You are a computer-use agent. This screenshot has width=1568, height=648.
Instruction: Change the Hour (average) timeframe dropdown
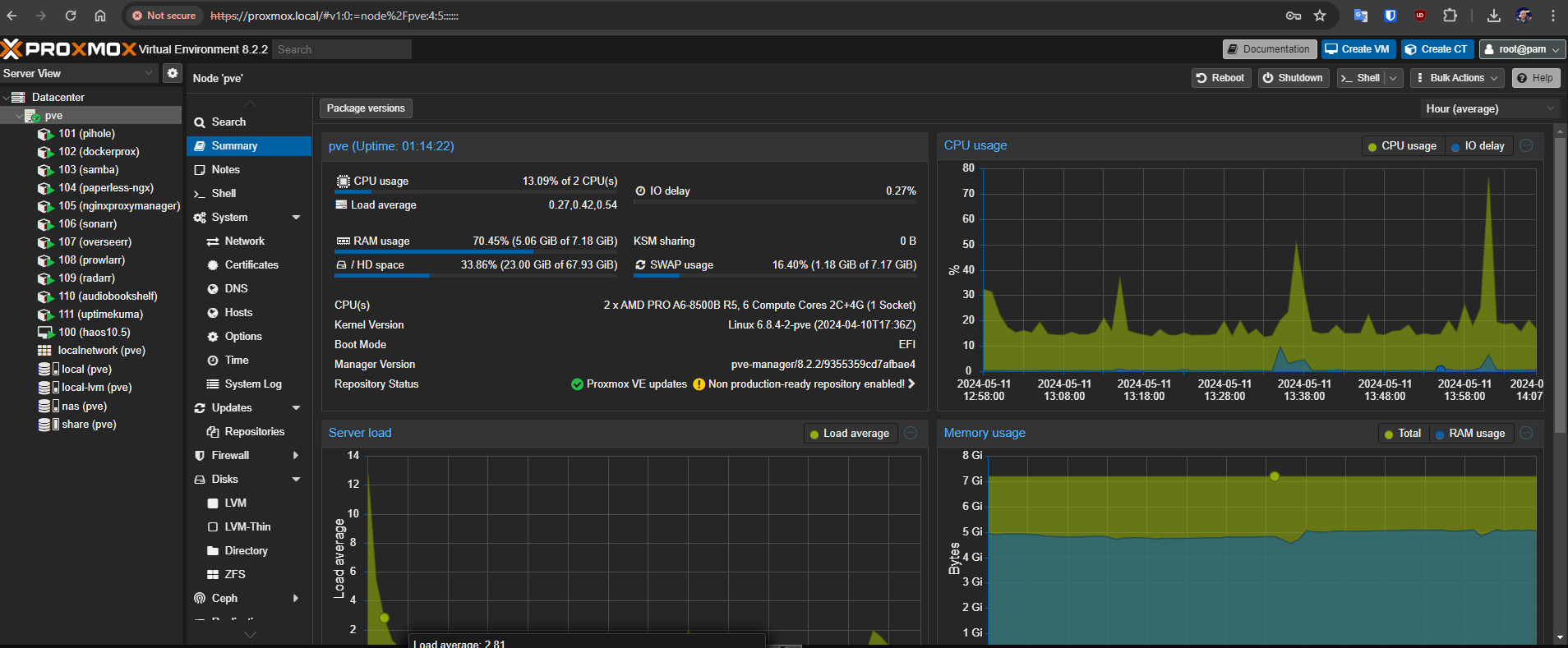(x=1490, y=108)
